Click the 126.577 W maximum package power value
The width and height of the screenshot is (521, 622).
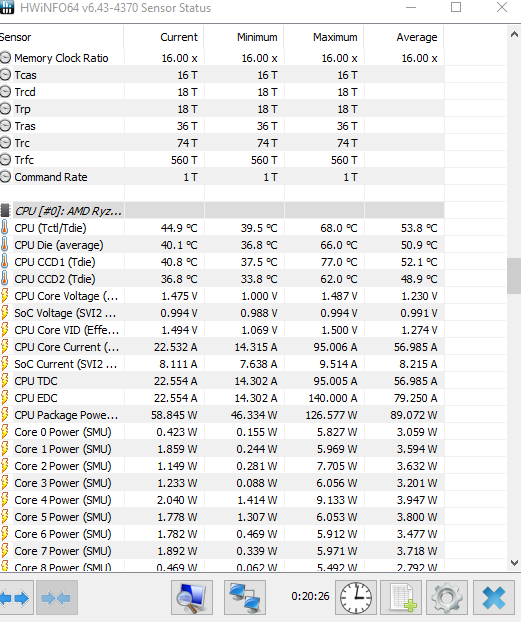pos(331,415)
